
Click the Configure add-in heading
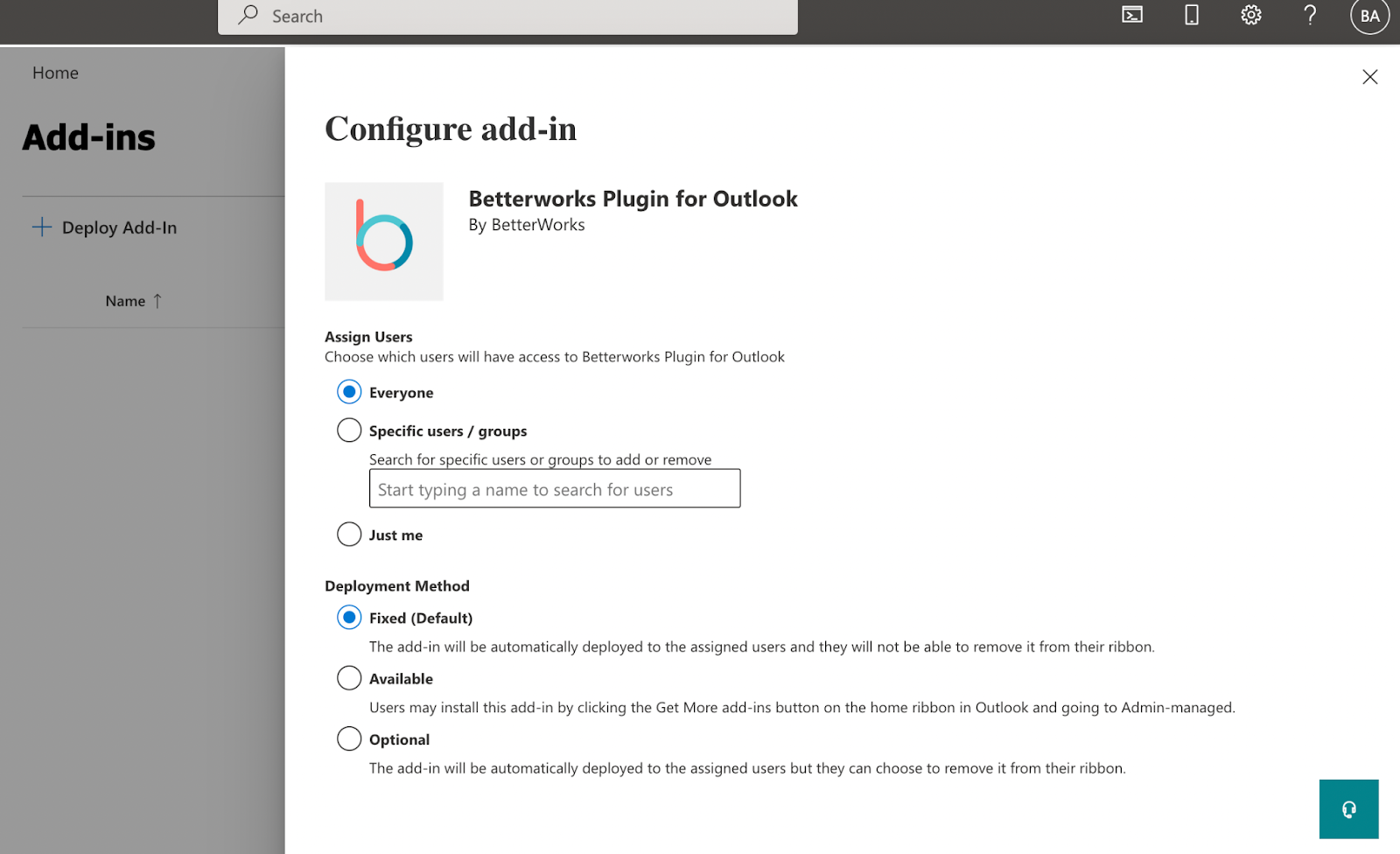click(451, 129)
